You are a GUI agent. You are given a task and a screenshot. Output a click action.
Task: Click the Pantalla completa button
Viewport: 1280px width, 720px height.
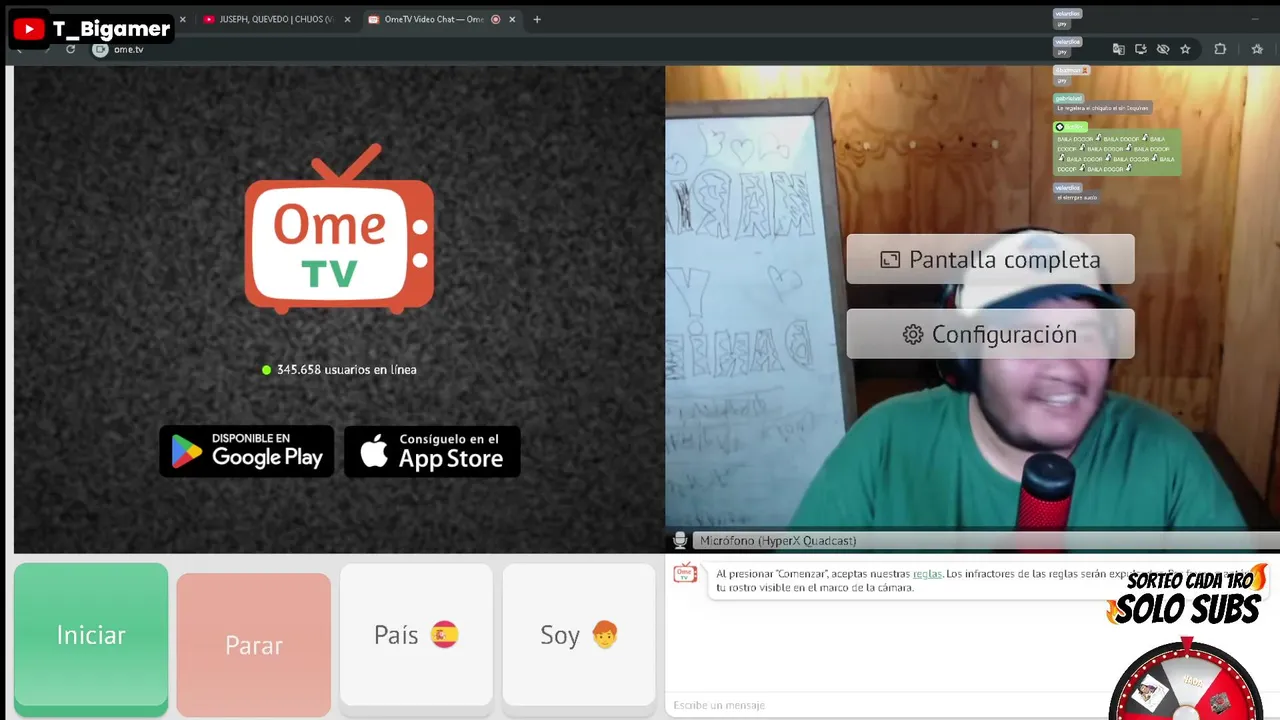coord(990,259)
